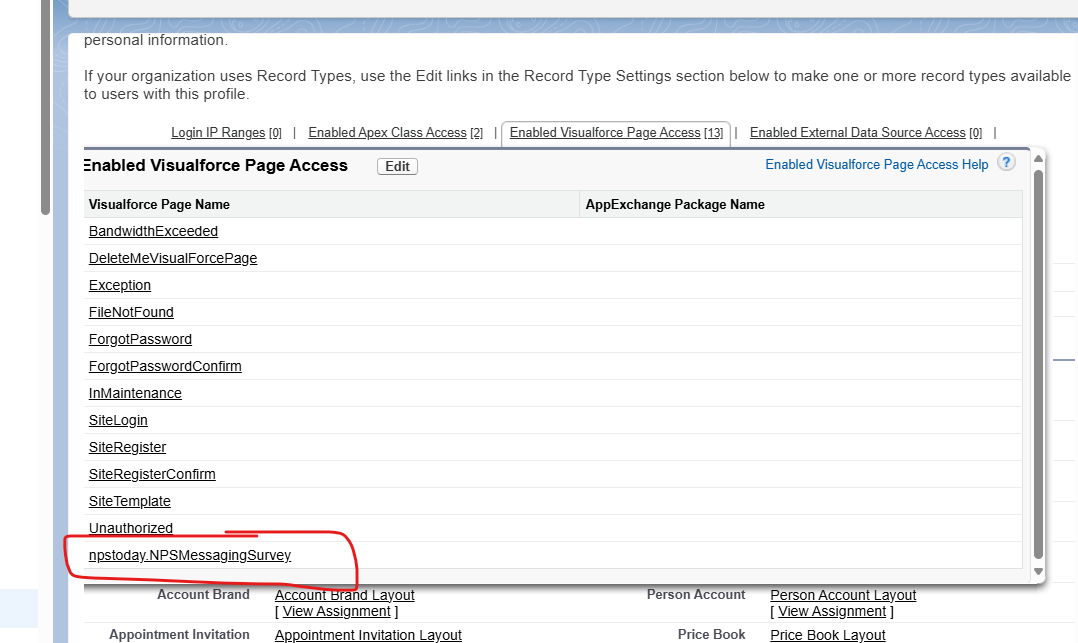
Task: Select the Exception page link
Action: click(x=119, y=285)
